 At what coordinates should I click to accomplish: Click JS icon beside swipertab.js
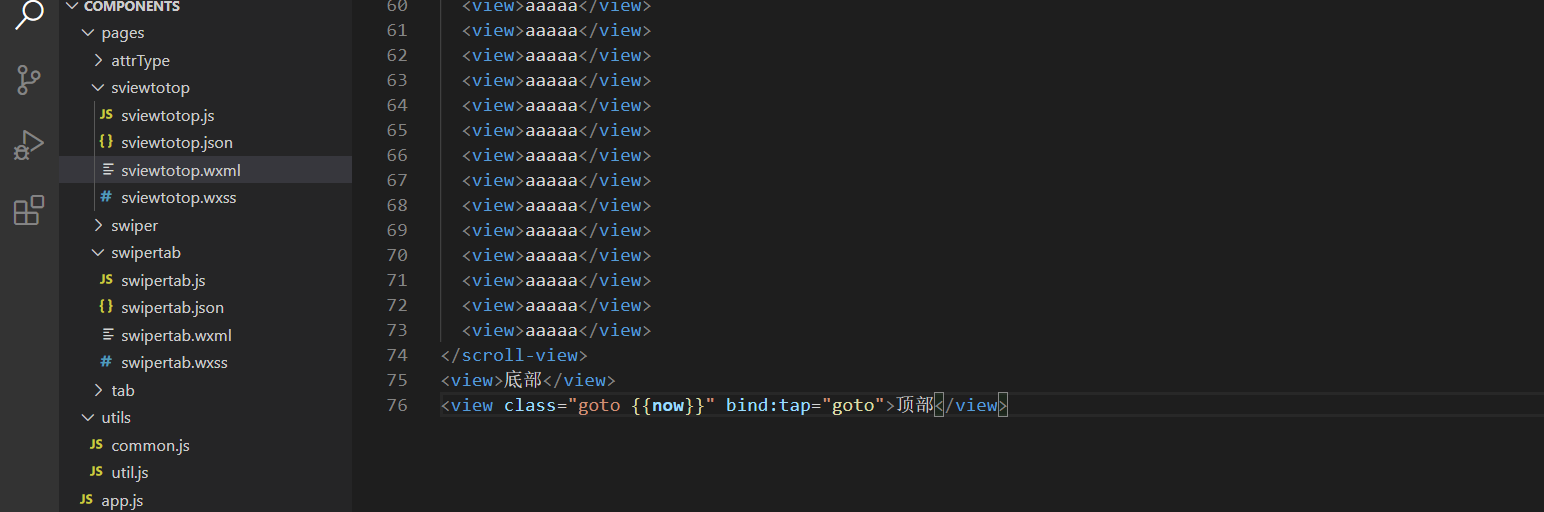106,280
